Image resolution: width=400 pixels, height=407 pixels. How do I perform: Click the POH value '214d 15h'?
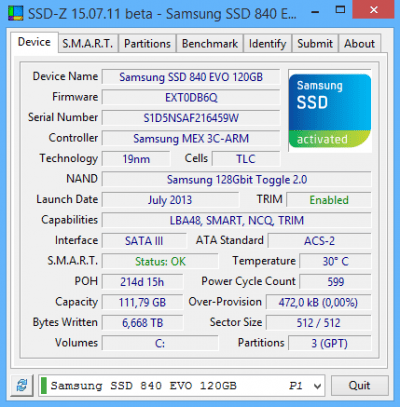click(x=142, y=282)
